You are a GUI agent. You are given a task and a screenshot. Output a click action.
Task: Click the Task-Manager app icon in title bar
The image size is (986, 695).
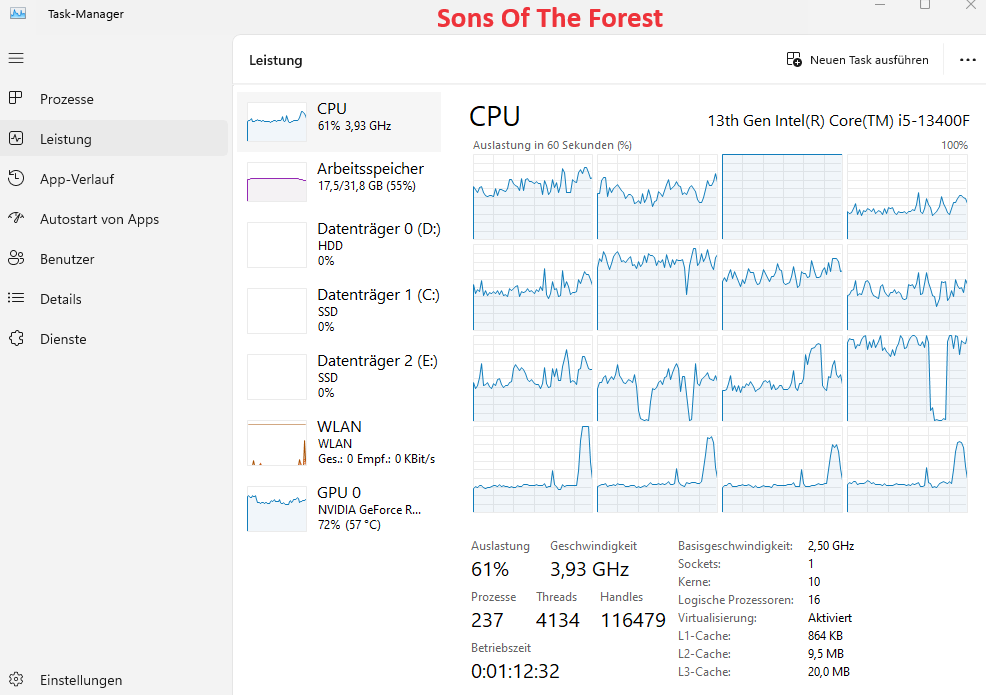18,13
